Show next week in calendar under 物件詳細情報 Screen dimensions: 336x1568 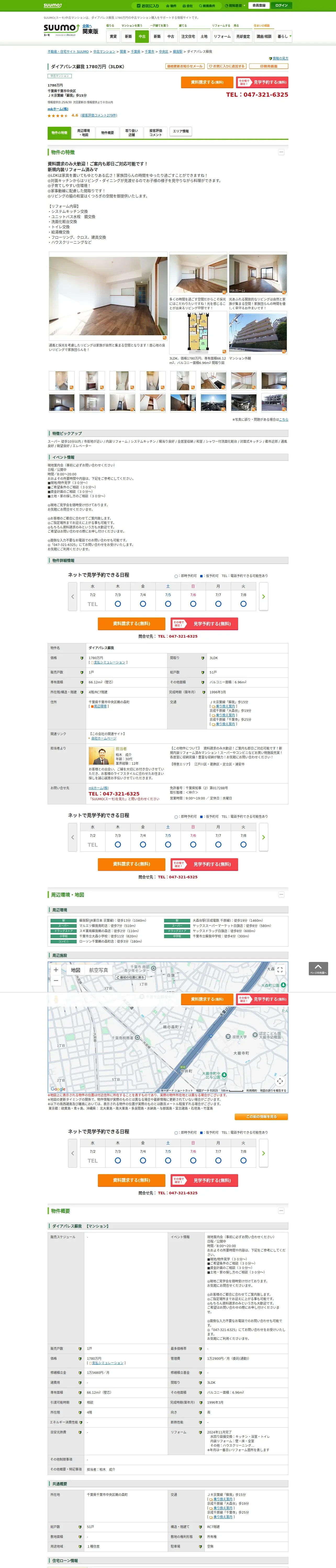tap(264, 597)
